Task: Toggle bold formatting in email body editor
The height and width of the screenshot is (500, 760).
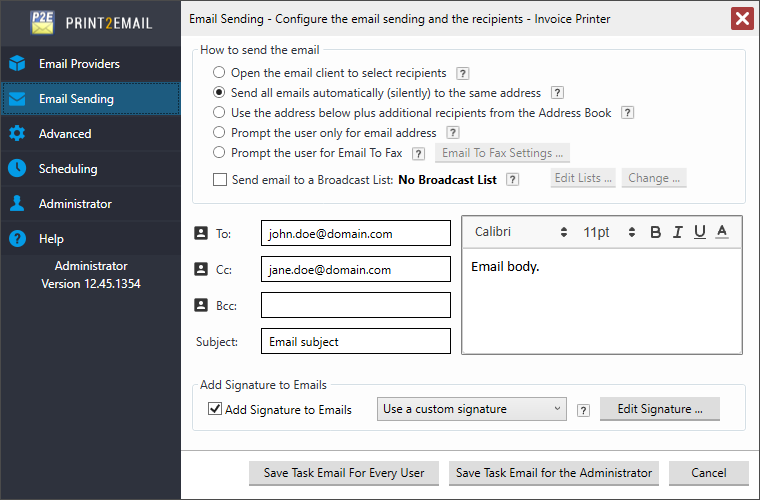Action: 656,232
